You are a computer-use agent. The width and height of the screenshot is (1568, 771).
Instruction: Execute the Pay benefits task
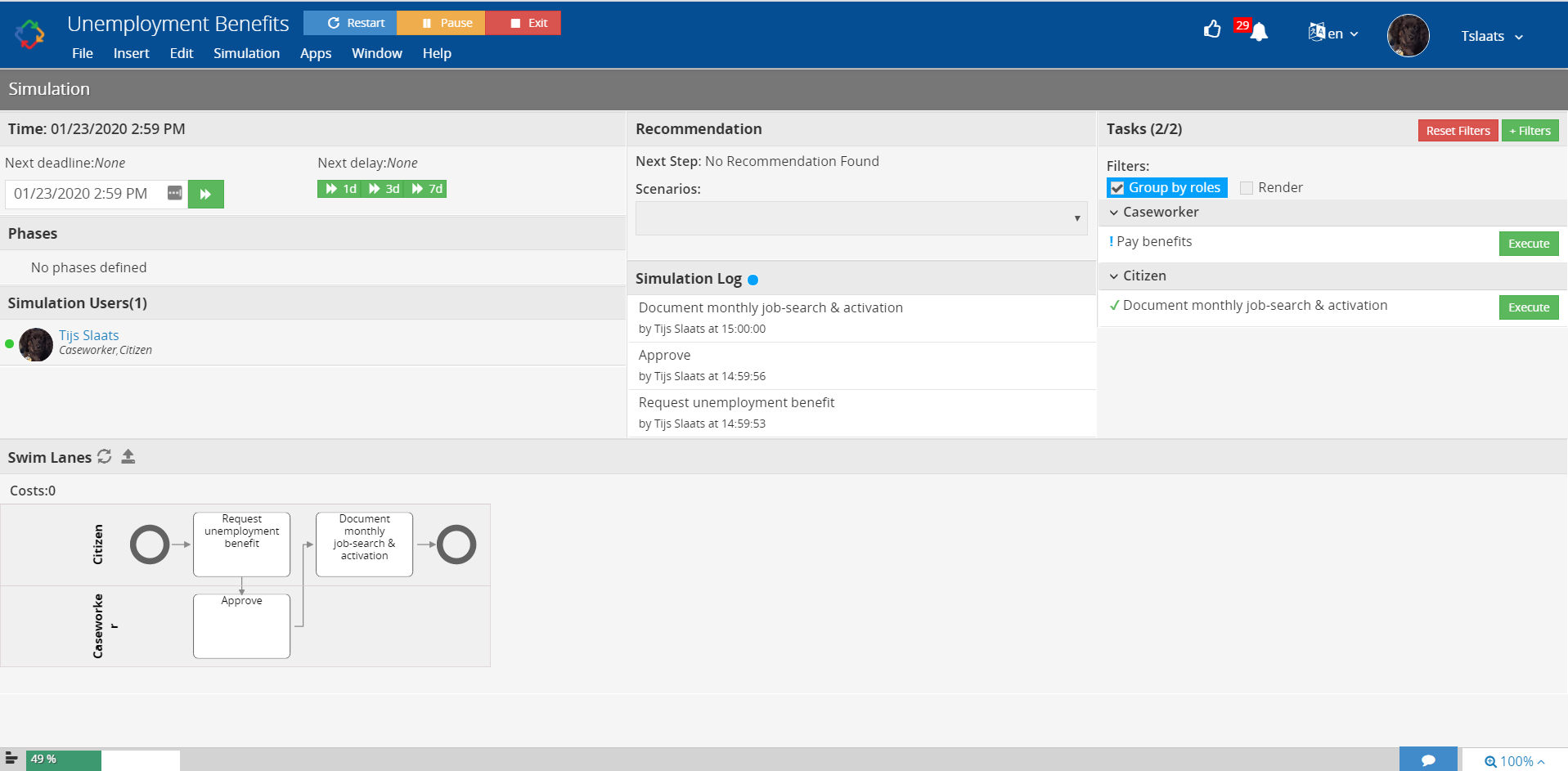click(1529, 244)
